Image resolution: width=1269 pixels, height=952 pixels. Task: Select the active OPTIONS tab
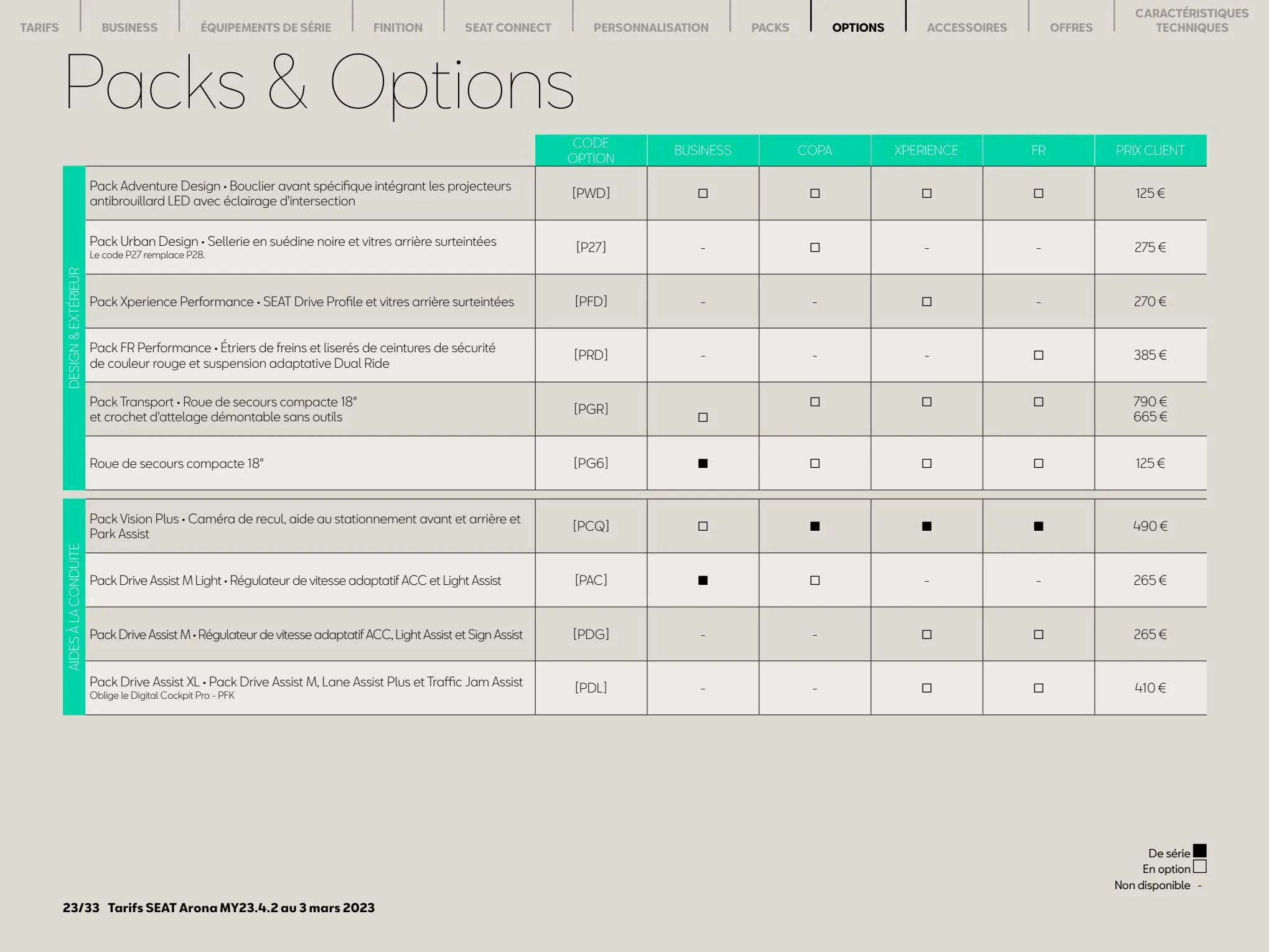click(x=858, y=27)
